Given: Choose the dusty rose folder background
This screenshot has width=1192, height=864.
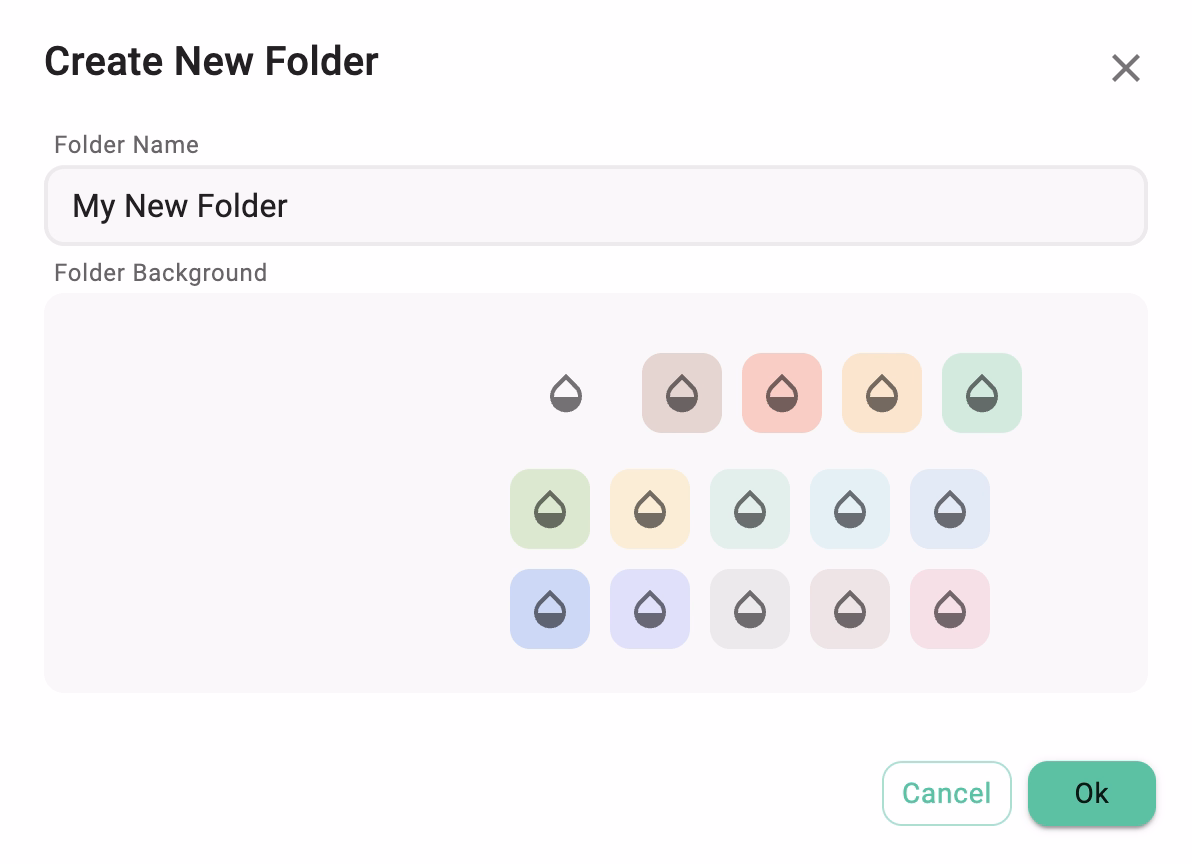Looking at the screenshot, I should click(850, 609).
